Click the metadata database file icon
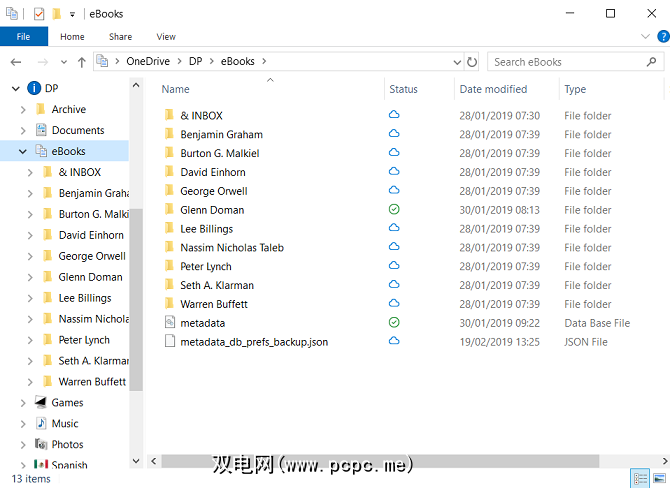 (x=169, y=323)
